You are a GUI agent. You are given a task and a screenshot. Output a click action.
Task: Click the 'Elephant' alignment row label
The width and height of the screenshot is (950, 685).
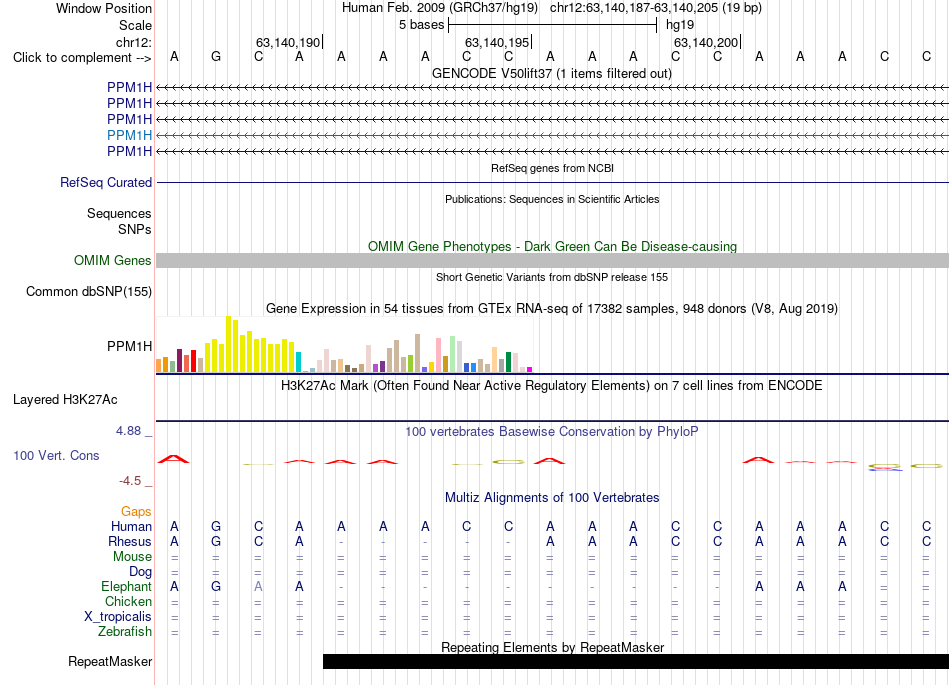pyautogui.click(x=126, y=586)
